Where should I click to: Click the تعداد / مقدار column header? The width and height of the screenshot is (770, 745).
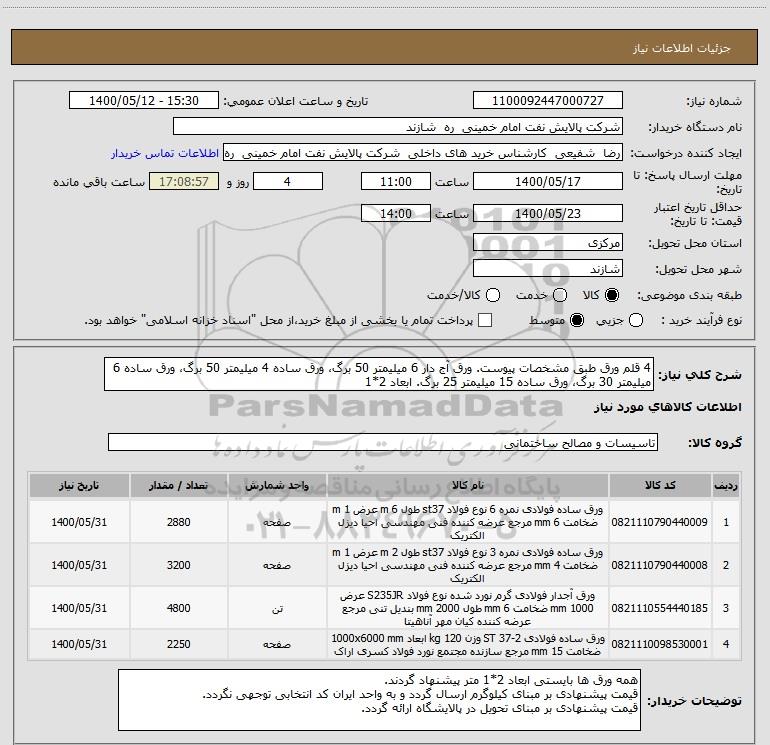[x=178, y=486]
